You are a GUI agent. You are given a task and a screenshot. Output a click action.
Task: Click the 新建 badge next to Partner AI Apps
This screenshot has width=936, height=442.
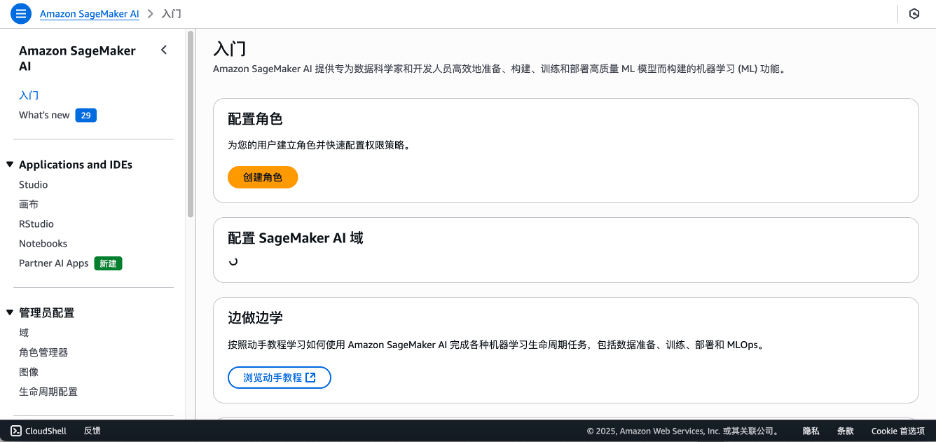click(x=108, y=263)
